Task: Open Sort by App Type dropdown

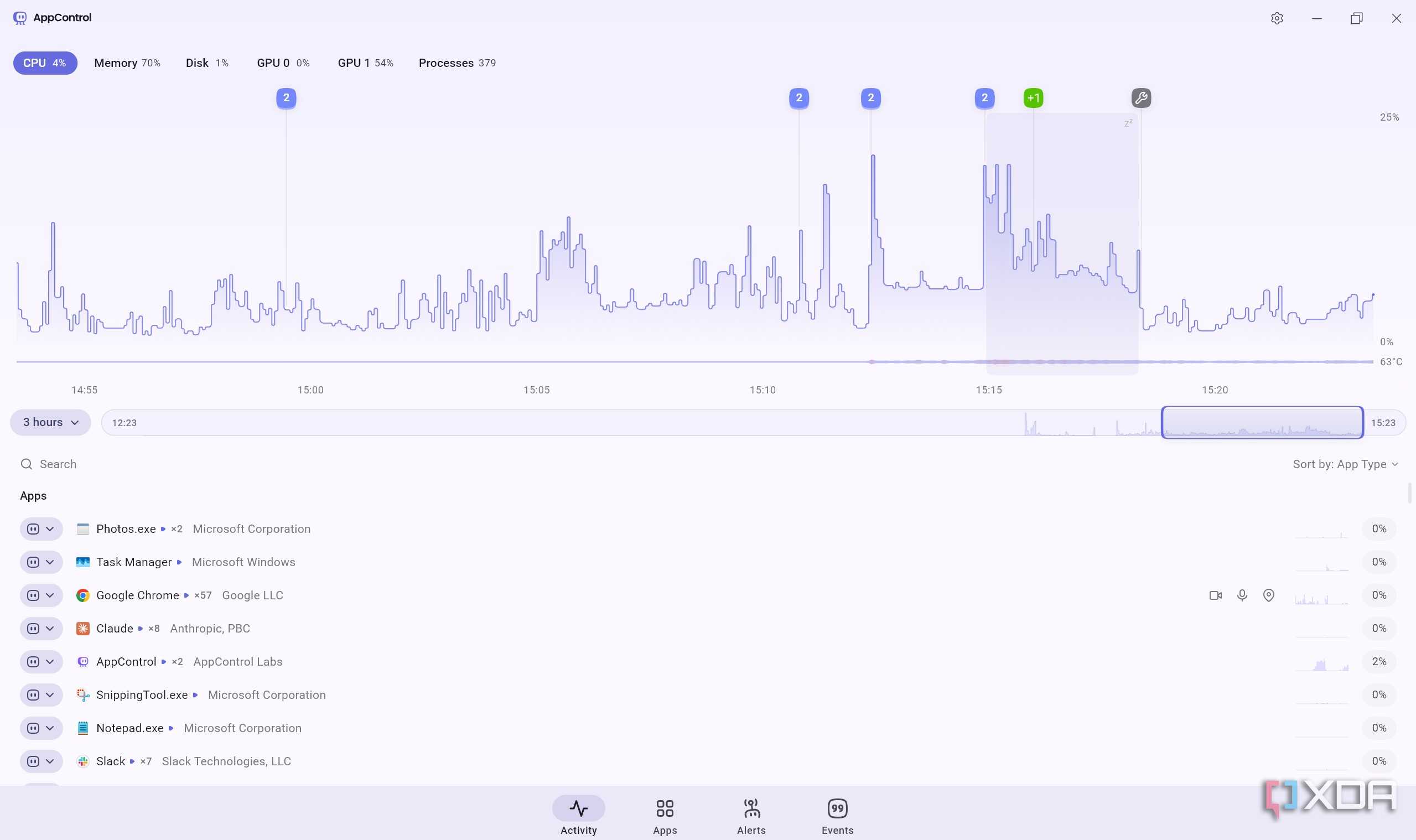Action: [1345, 464]
